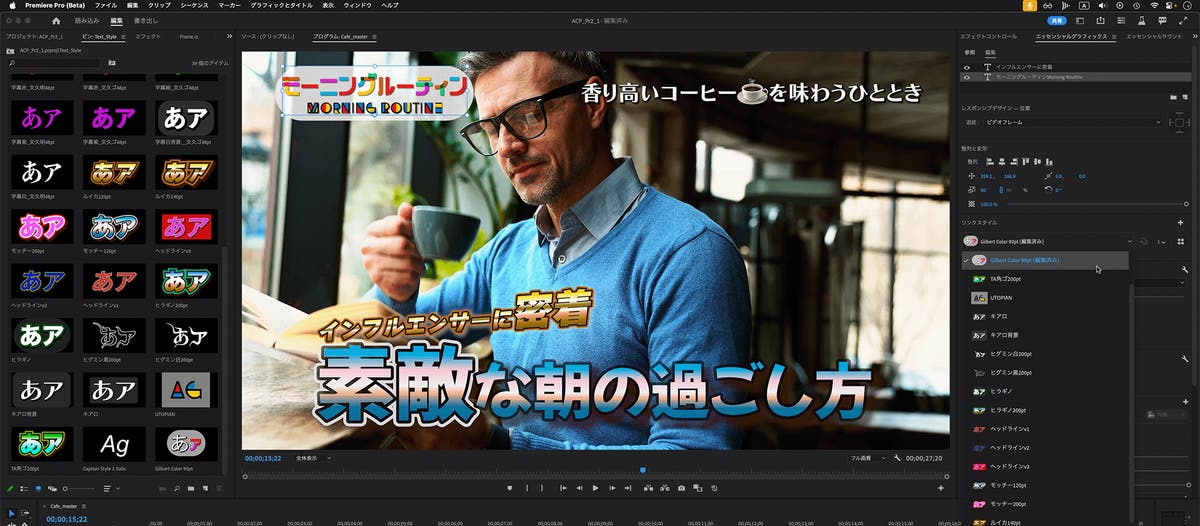Viewport: 1200px width, 526px height.
Task: Open the Beta flask icon
Action: pos(1140,20)
